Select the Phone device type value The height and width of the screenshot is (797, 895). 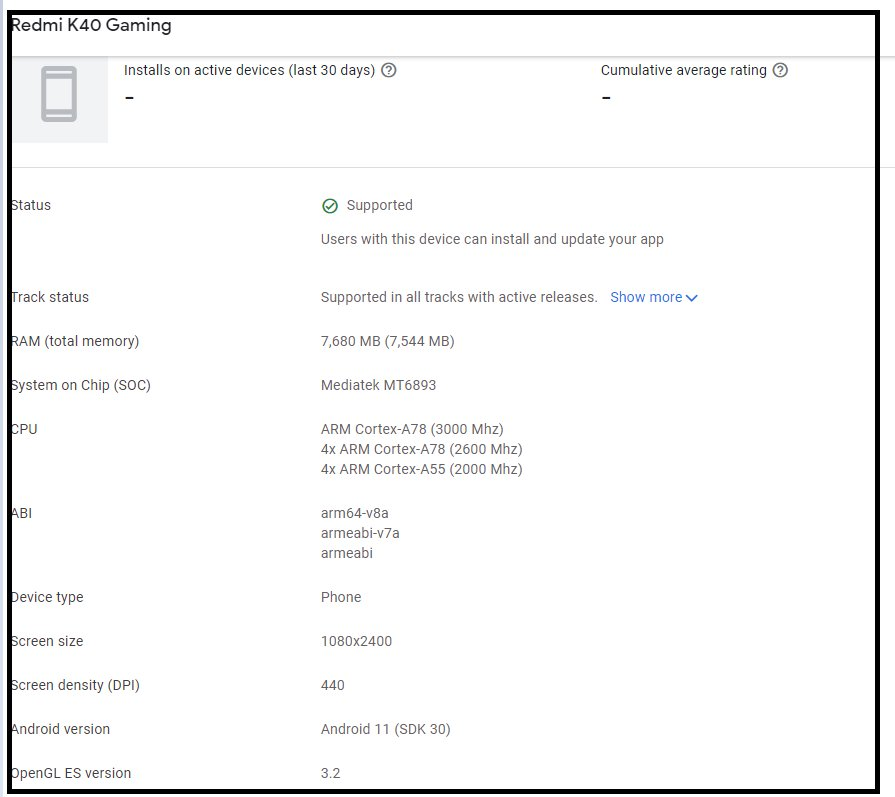[341, 597]
